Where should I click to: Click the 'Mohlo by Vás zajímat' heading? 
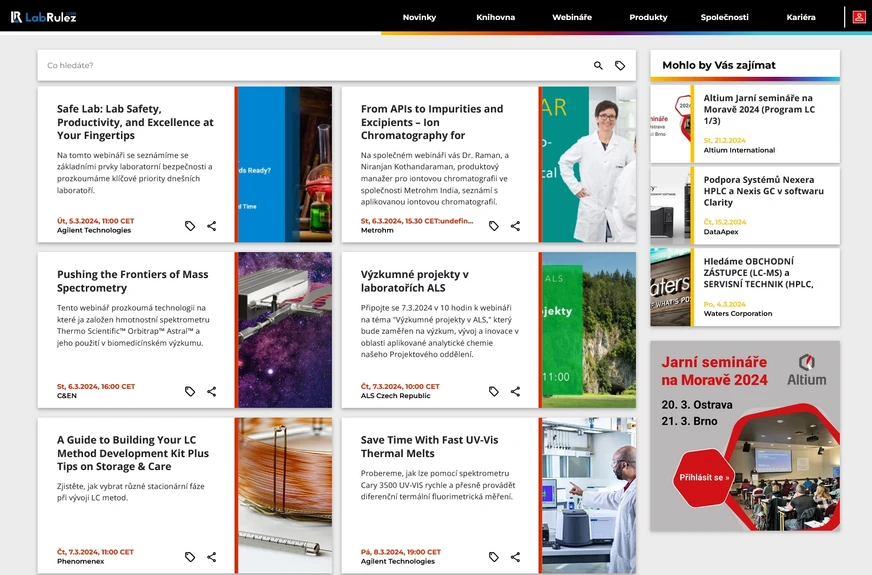click(x=719, y=65)
